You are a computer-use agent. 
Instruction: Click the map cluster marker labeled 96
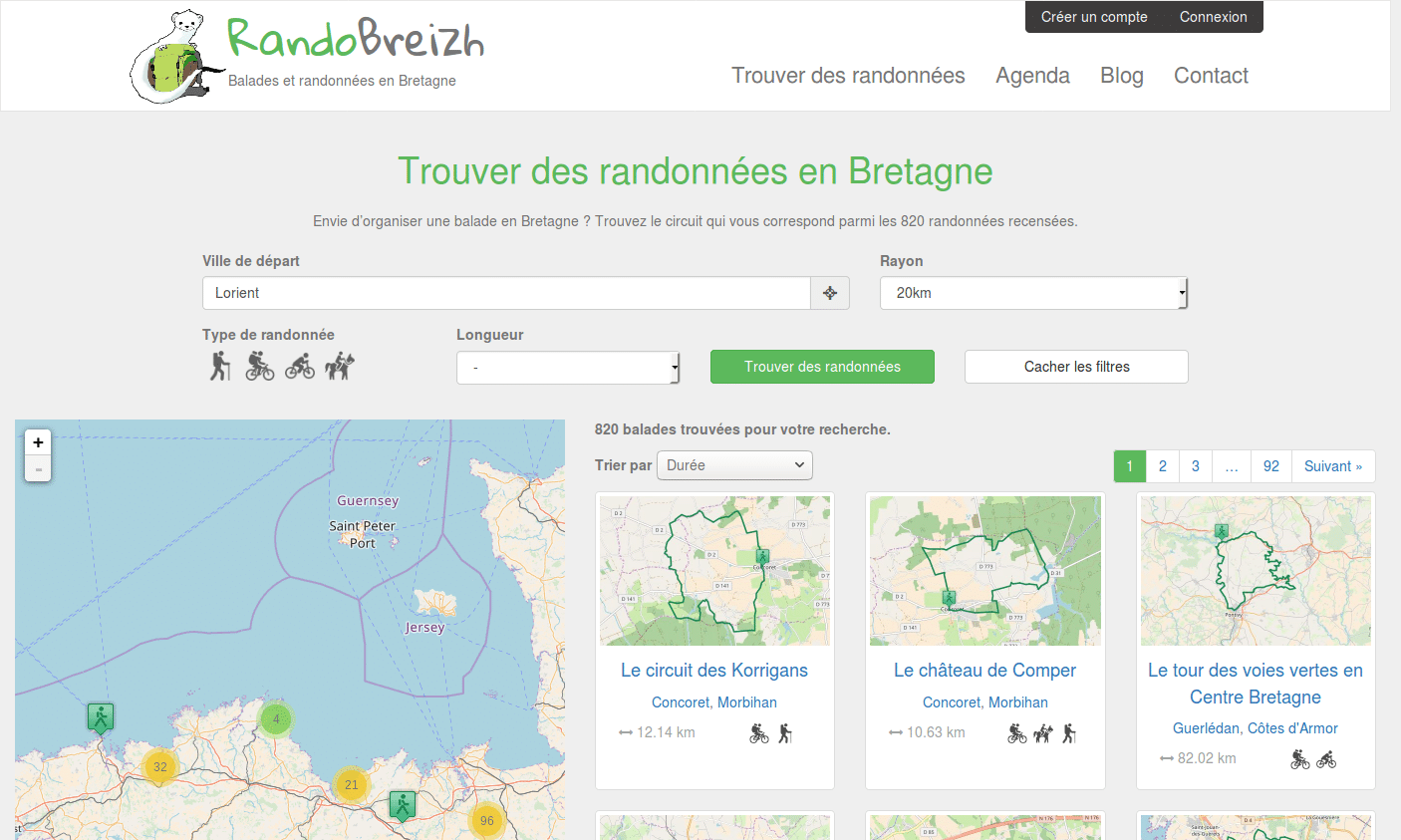click(486, 821)
